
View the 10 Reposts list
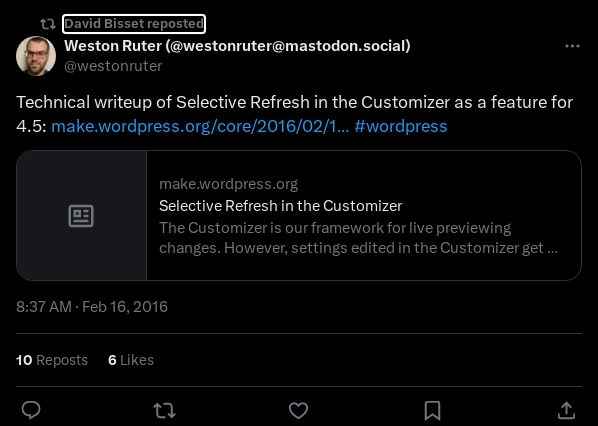(52, 360)
